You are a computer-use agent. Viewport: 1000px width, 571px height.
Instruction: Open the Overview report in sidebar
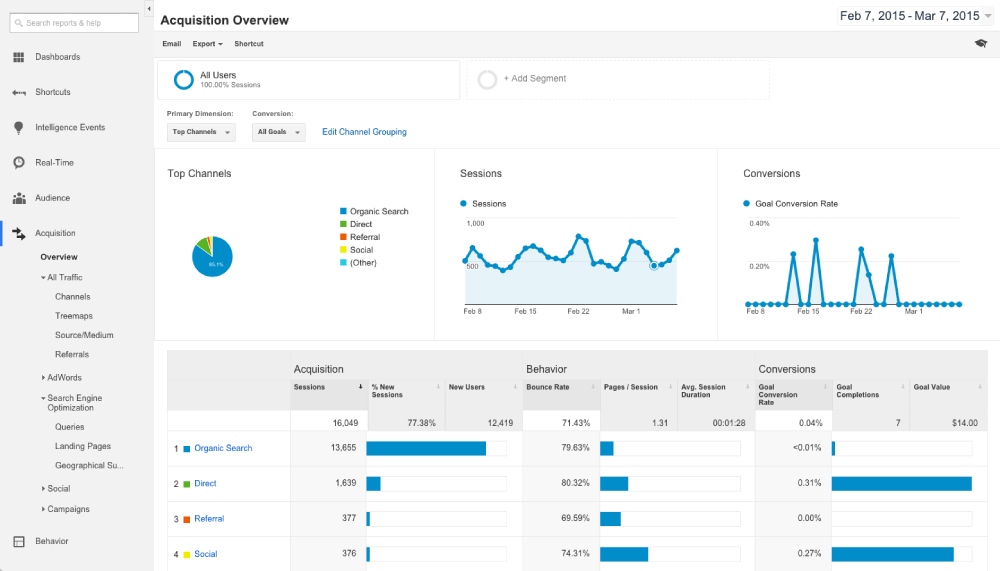click(59, 257)
